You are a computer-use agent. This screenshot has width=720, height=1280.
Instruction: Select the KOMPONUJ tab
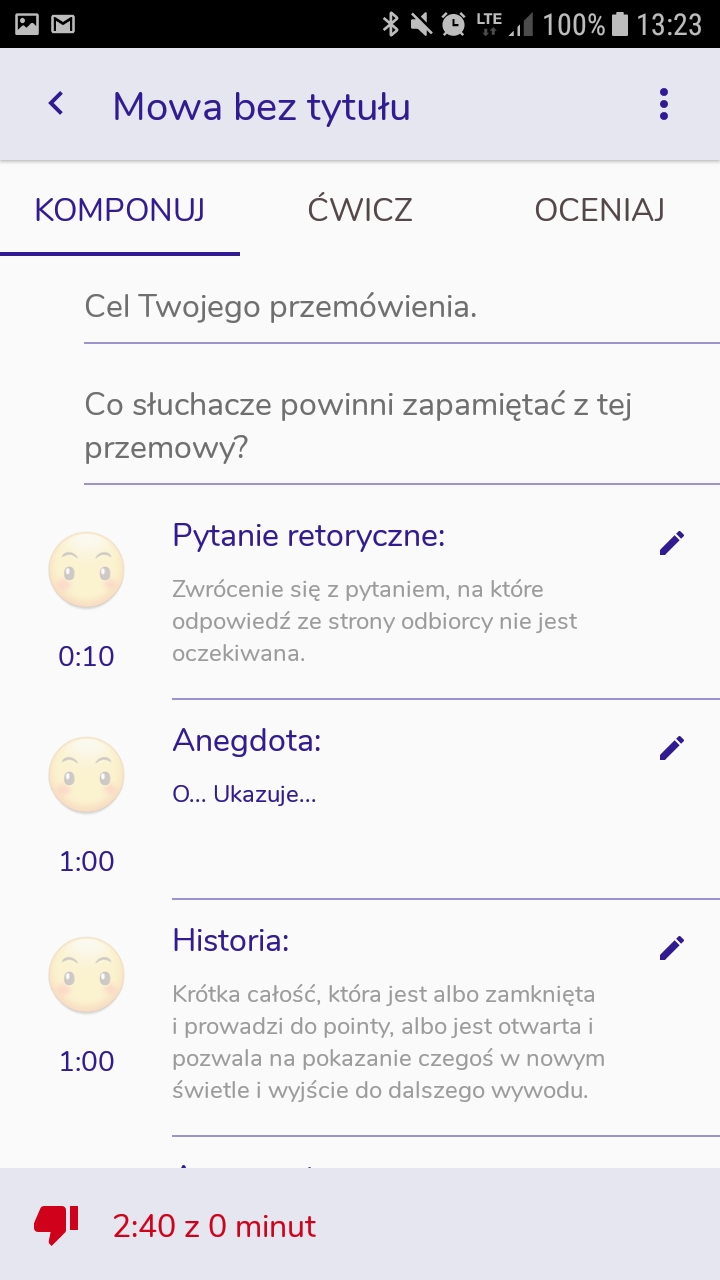120,210
